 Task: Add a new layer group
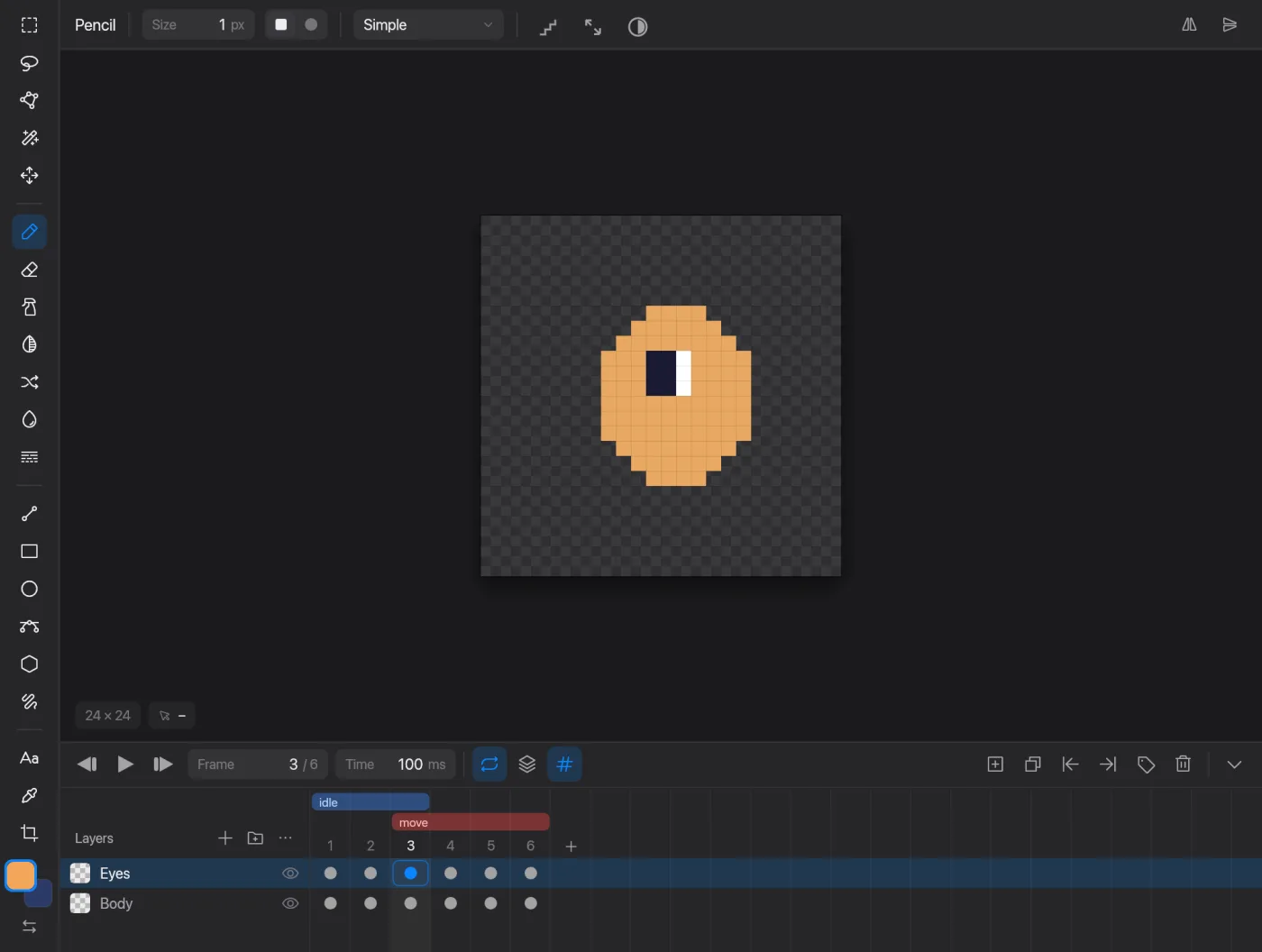coord(255,838)
